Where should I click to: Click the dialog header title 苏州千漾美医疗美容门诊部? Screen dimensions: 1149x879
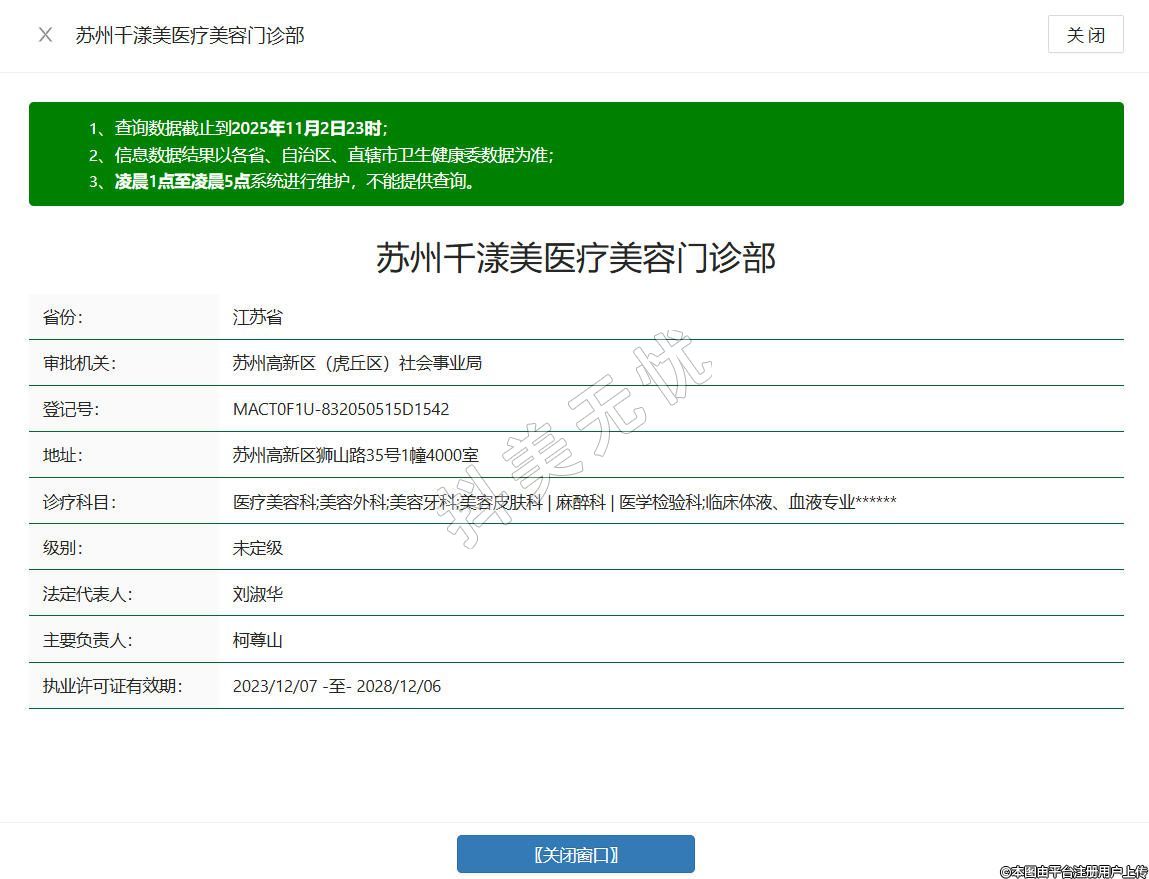coord(190,35)
